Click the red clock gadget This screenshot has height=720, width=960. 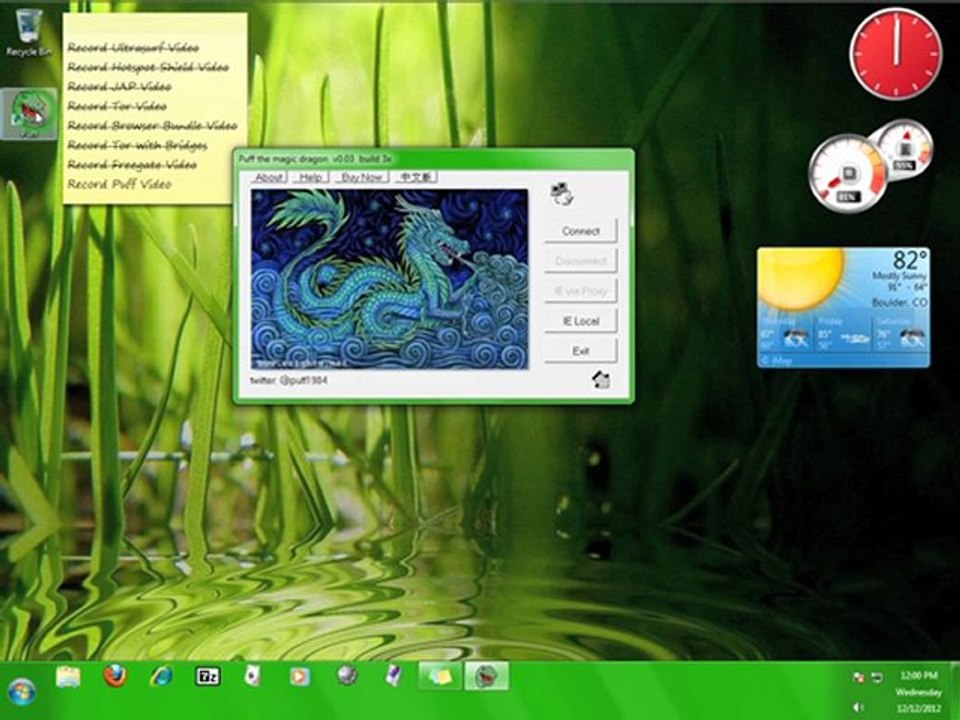click(x=895, y=53)
